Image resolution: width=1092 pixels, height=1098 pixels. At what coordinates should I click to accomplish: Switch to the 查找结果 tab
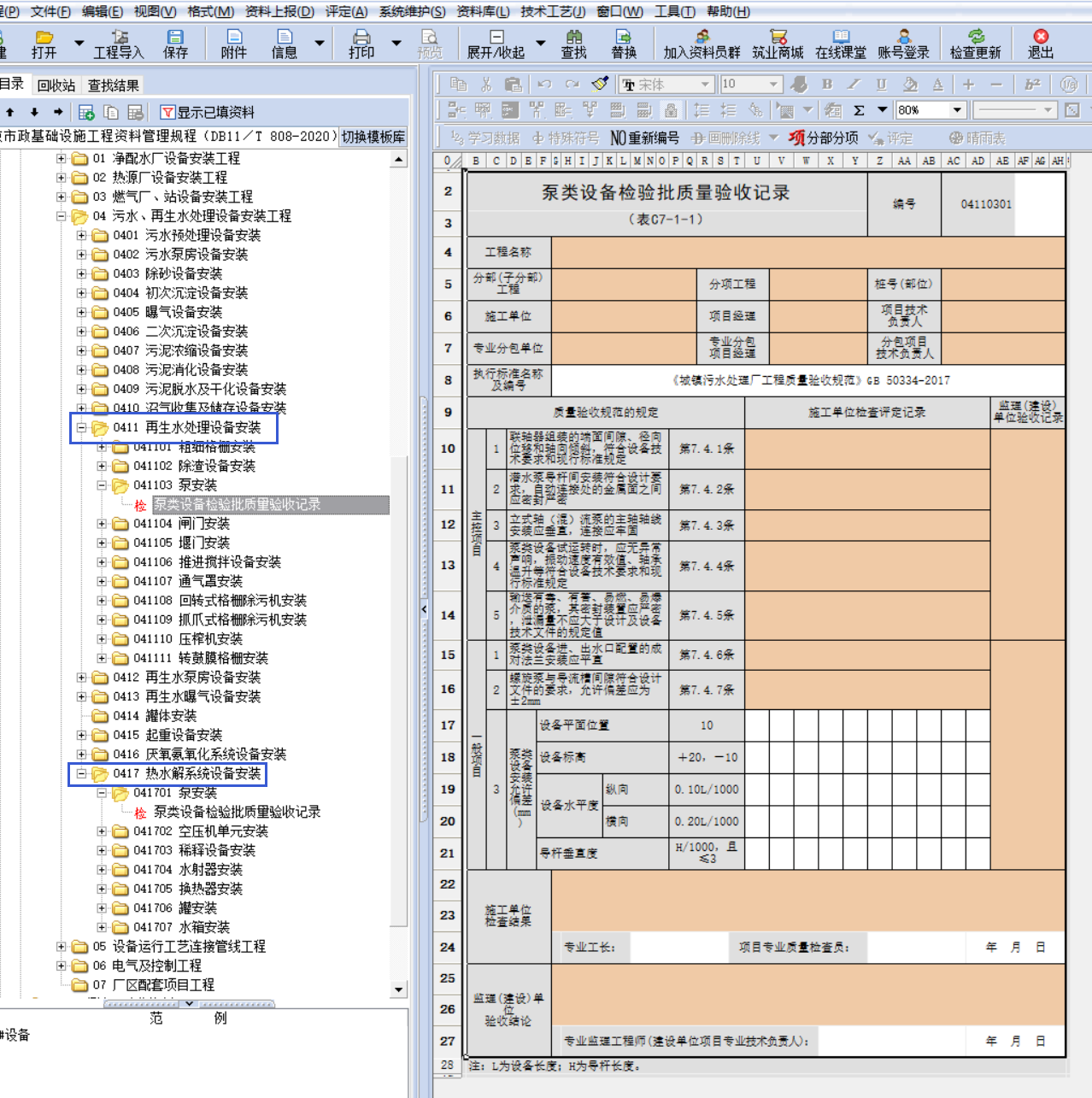pos(114,85)
